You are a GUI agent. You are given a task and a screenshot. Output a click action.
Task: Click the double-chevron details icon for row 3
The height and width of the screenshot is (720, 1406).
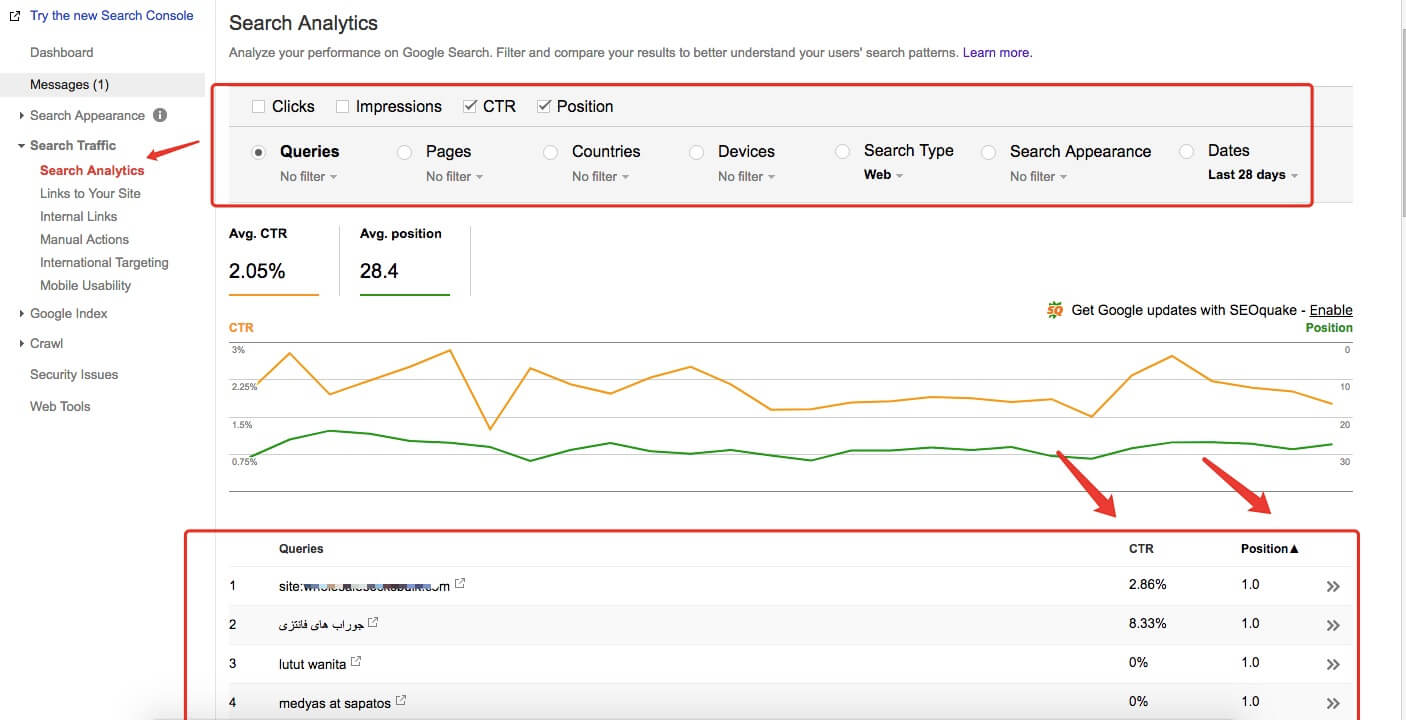1332,665
